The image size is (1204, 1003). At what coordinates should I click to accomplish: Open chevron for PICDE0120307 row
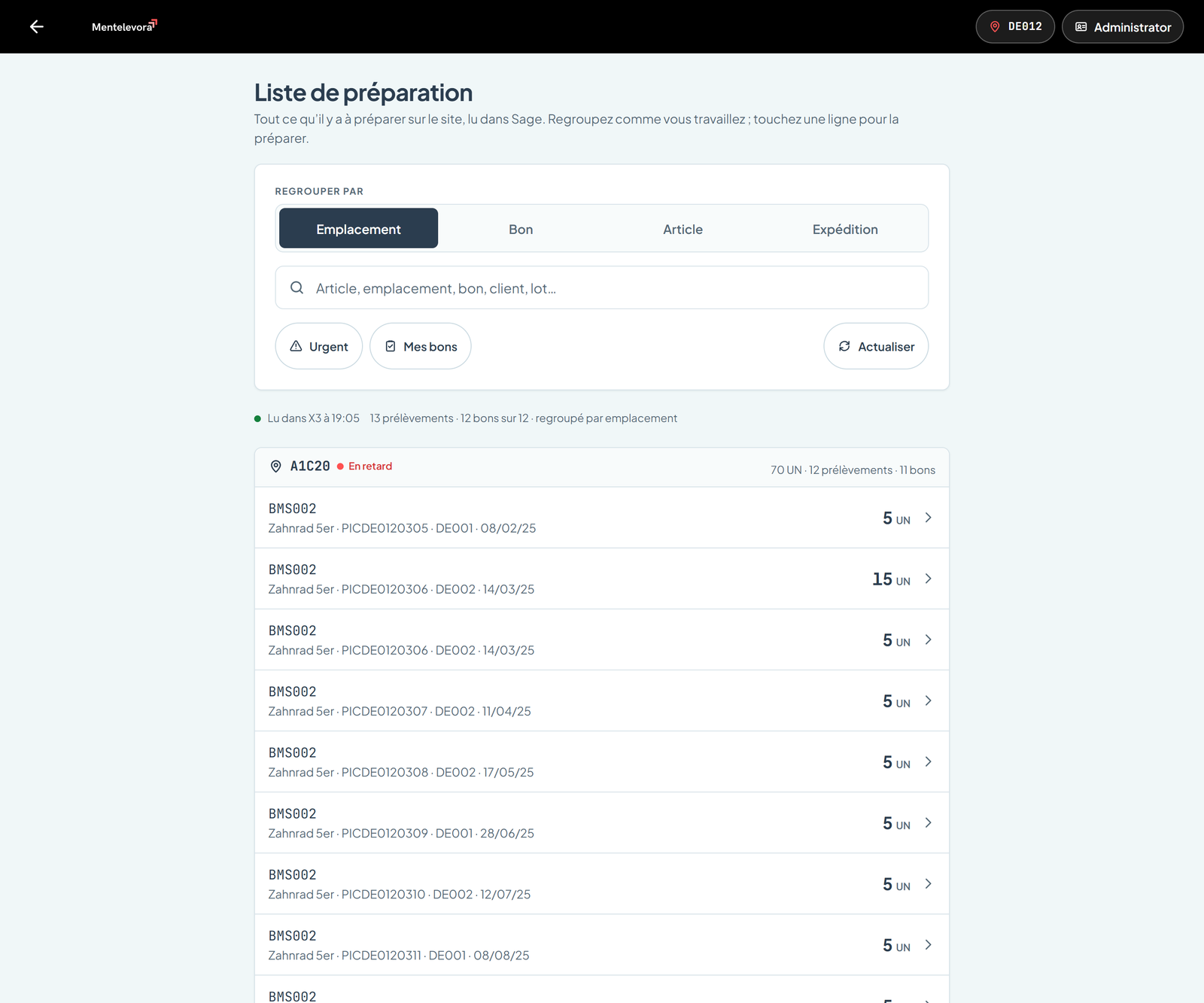929,701
